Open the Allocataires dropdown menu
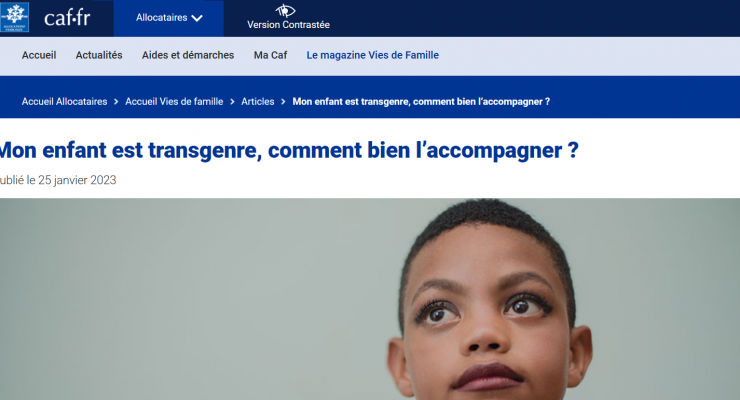 point(168,18)
